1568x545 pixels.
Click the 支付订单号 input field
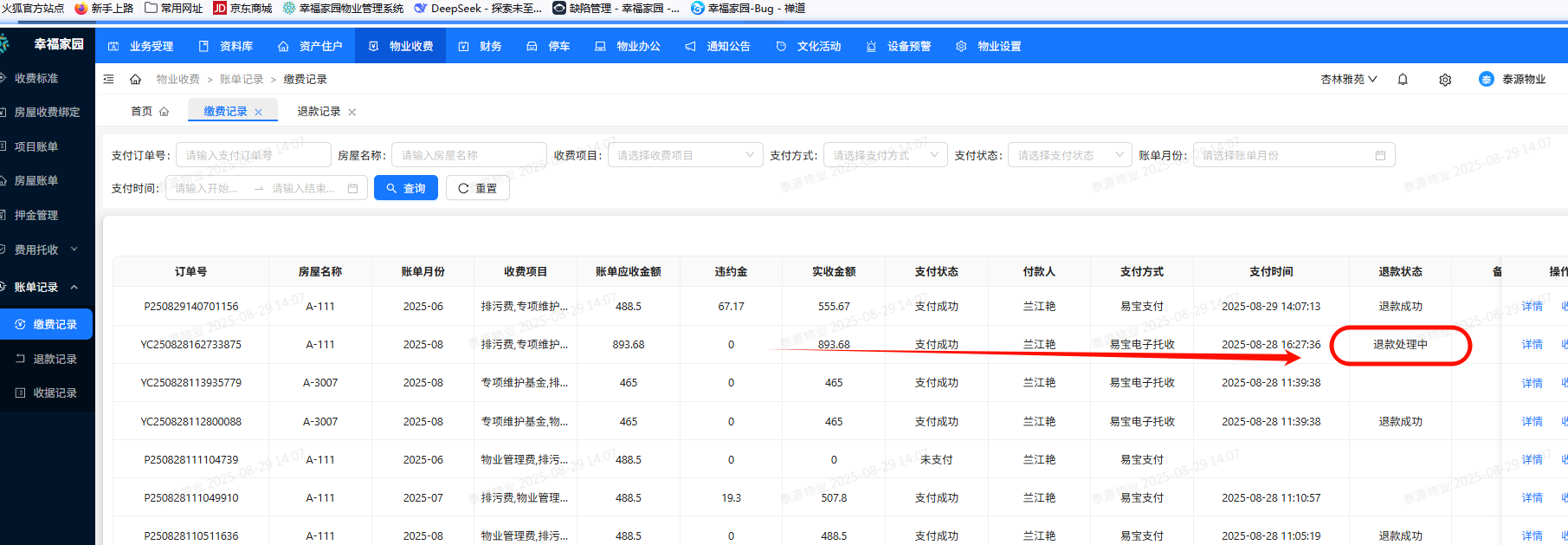pos(254,156)
